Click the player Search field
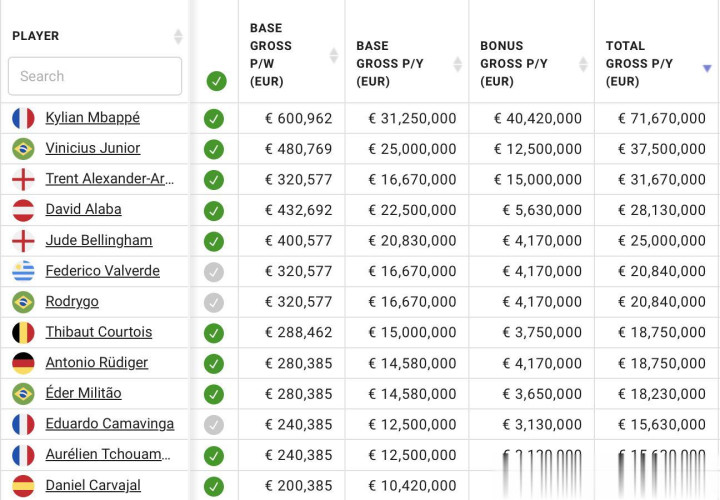 95,76
